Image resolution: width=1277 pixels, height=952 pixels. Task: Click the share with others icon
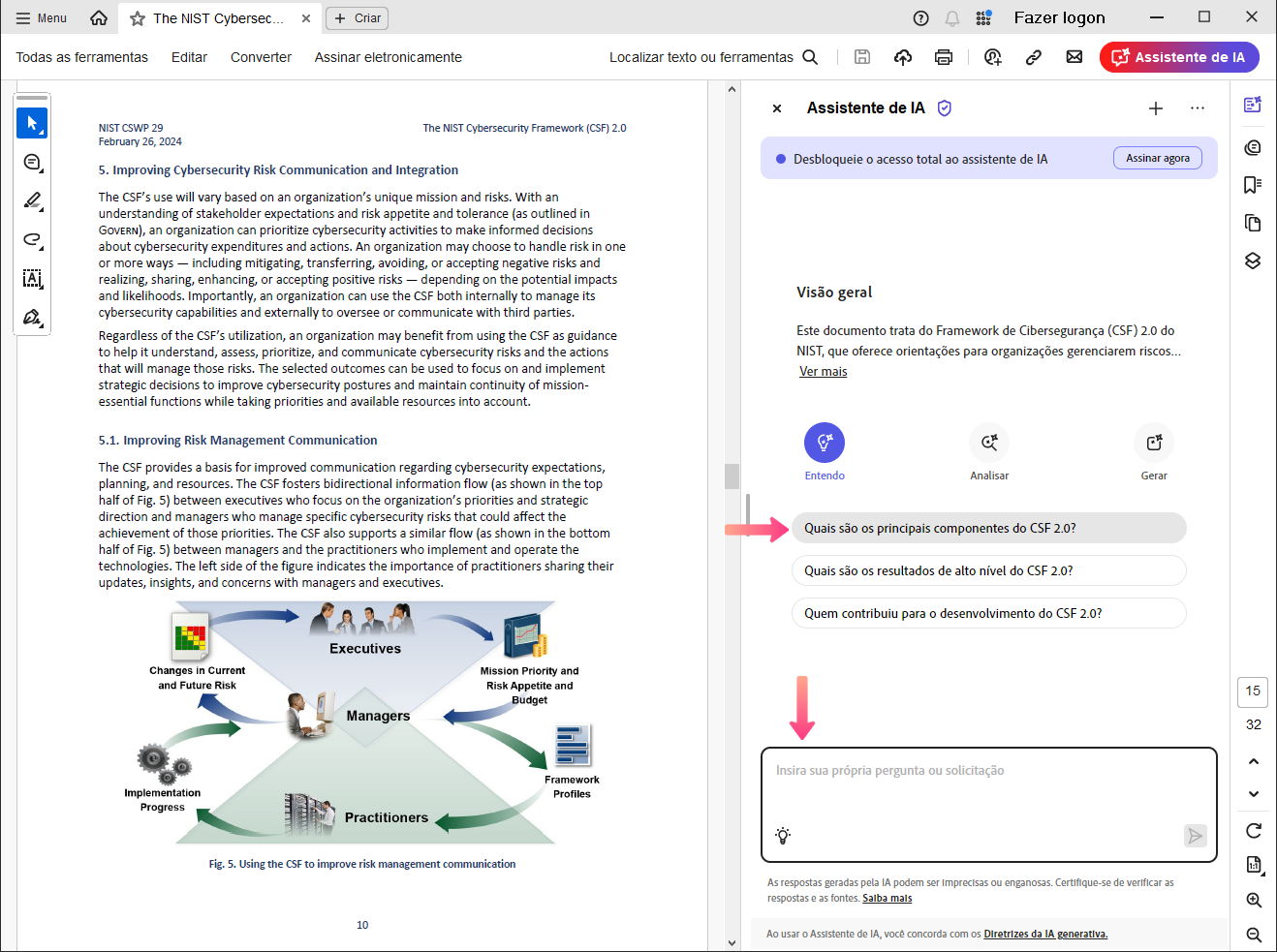993,57
